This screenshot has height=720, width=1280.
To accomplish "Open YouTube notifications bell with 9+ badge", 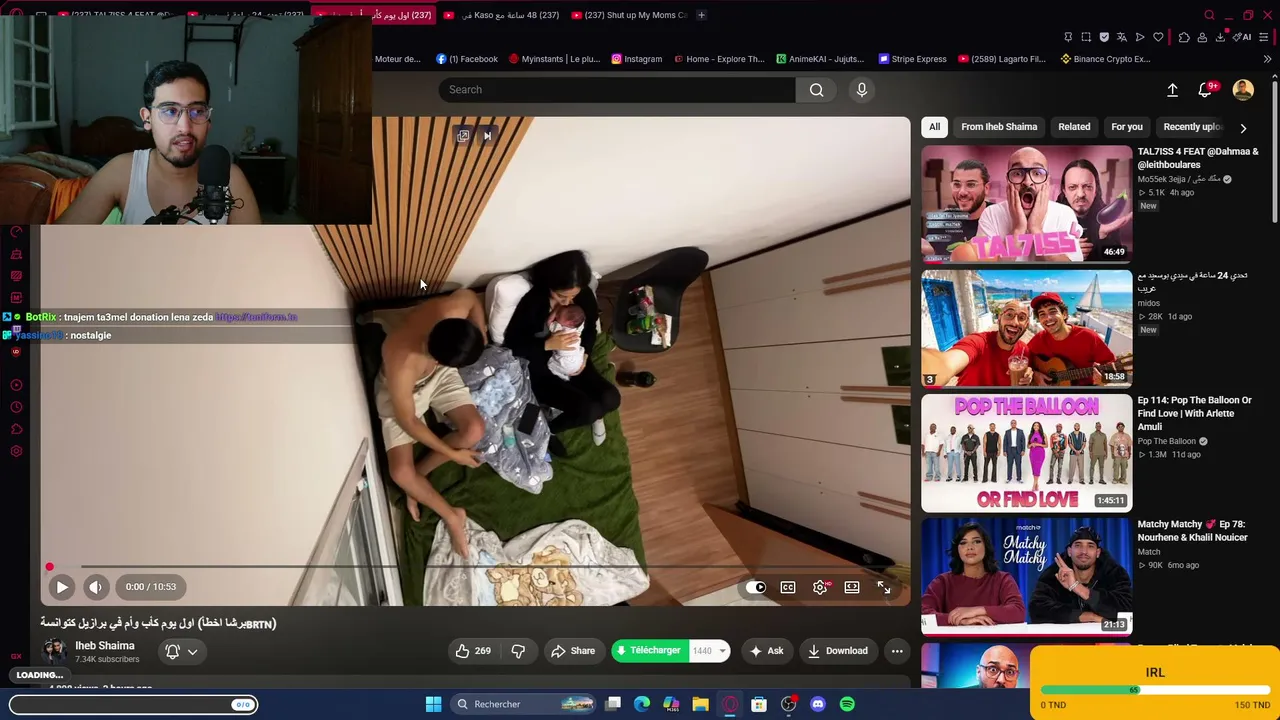I will tap(1207, 90).
